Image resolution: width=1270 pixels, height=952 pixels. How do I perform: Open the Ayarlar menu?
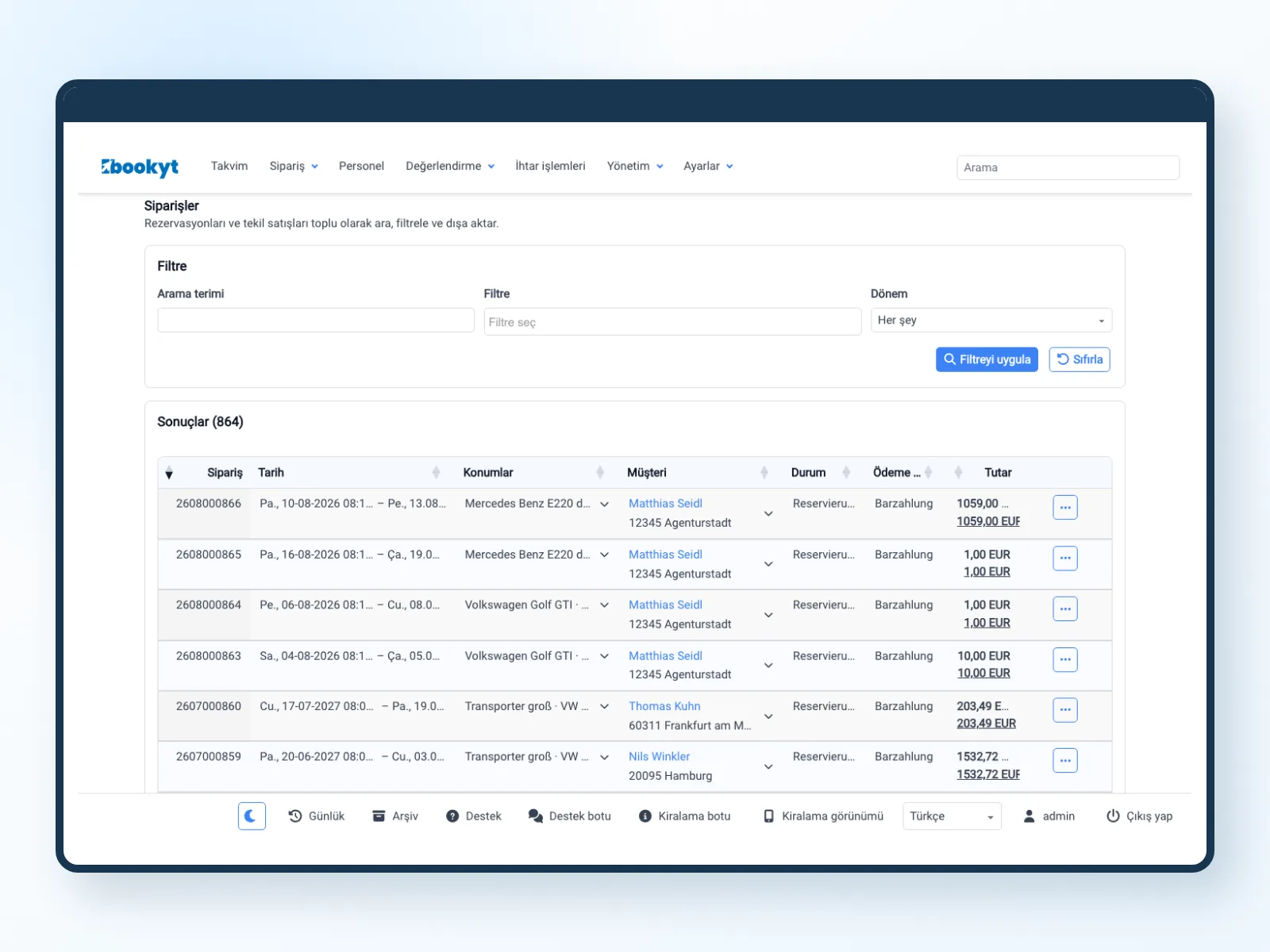708,166
